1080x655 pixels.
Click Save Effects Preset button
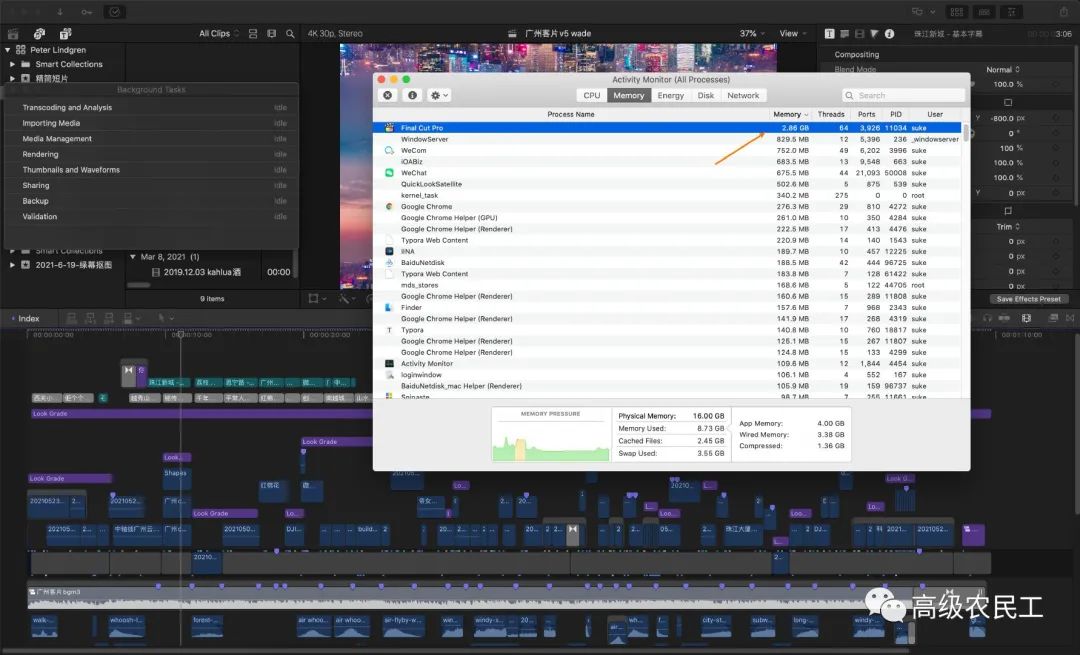coord(1028,299)
